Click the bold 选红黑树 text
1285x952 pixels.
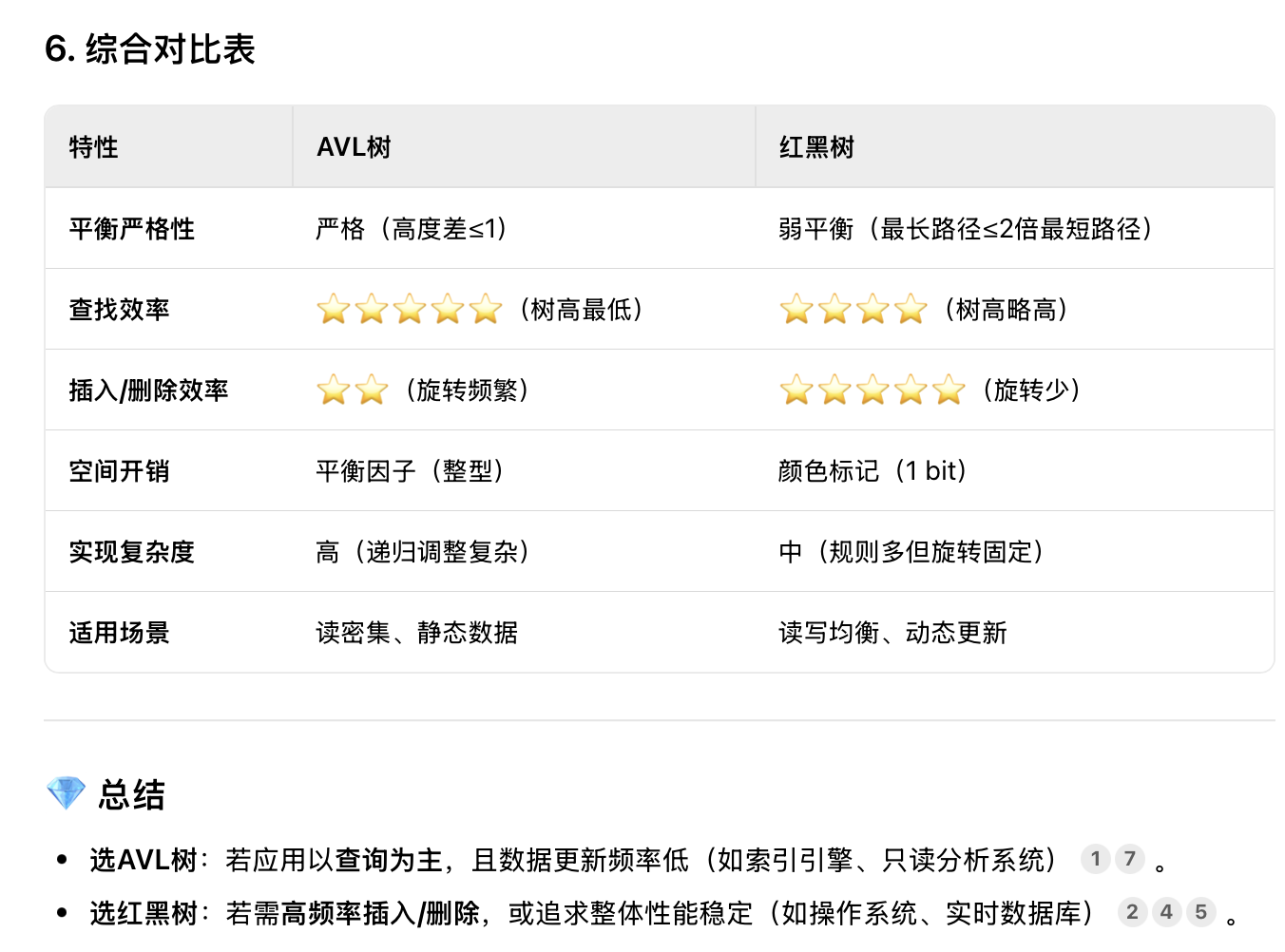point(143,913)
